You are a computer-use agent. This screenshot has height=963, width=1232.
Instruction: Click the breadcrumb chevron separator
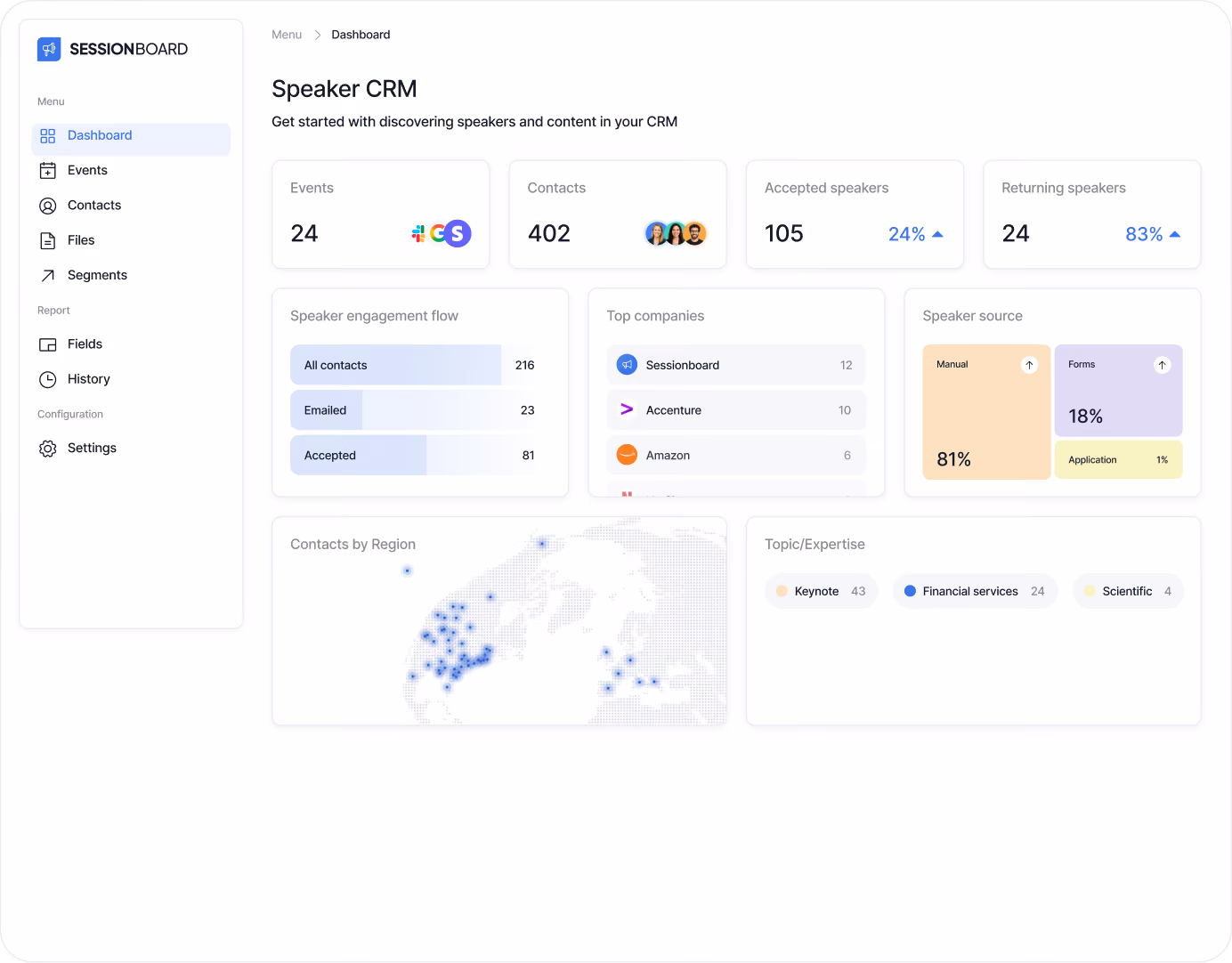tap(317, 35)
